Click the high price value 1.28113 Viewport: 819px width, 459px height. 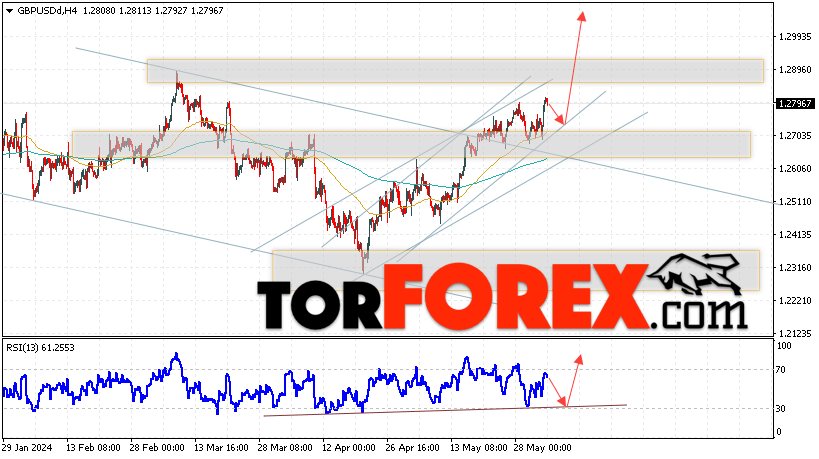click(135, 10)
